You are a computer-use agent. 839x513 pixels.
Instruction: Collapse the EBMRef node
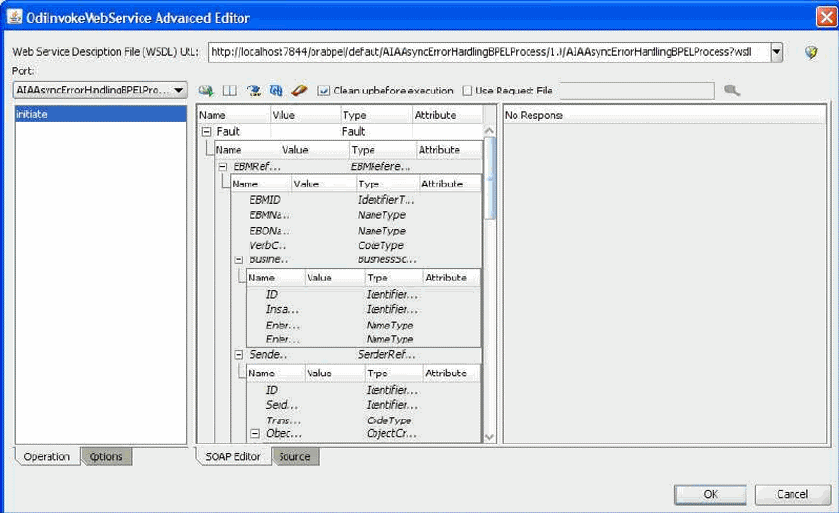223,167
